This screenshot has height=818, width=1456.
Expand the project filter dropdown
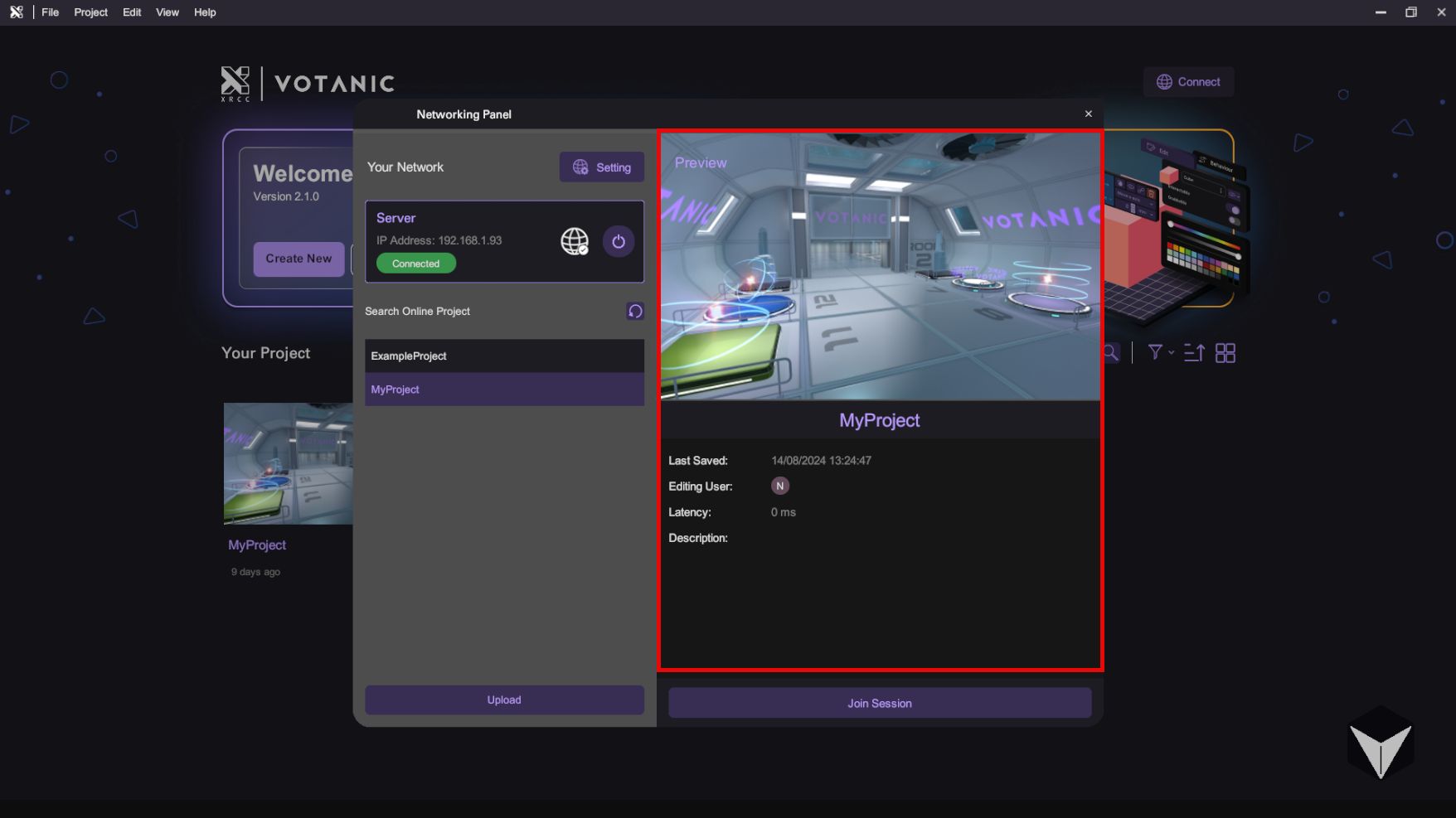pyautogui.click(x=1159, y=353)
